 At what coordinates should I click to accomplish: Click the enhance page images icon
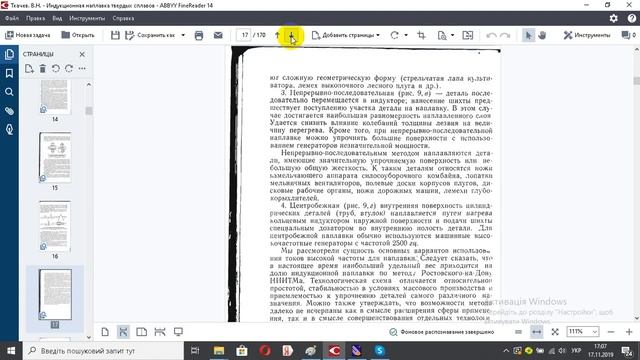[468, 36]
